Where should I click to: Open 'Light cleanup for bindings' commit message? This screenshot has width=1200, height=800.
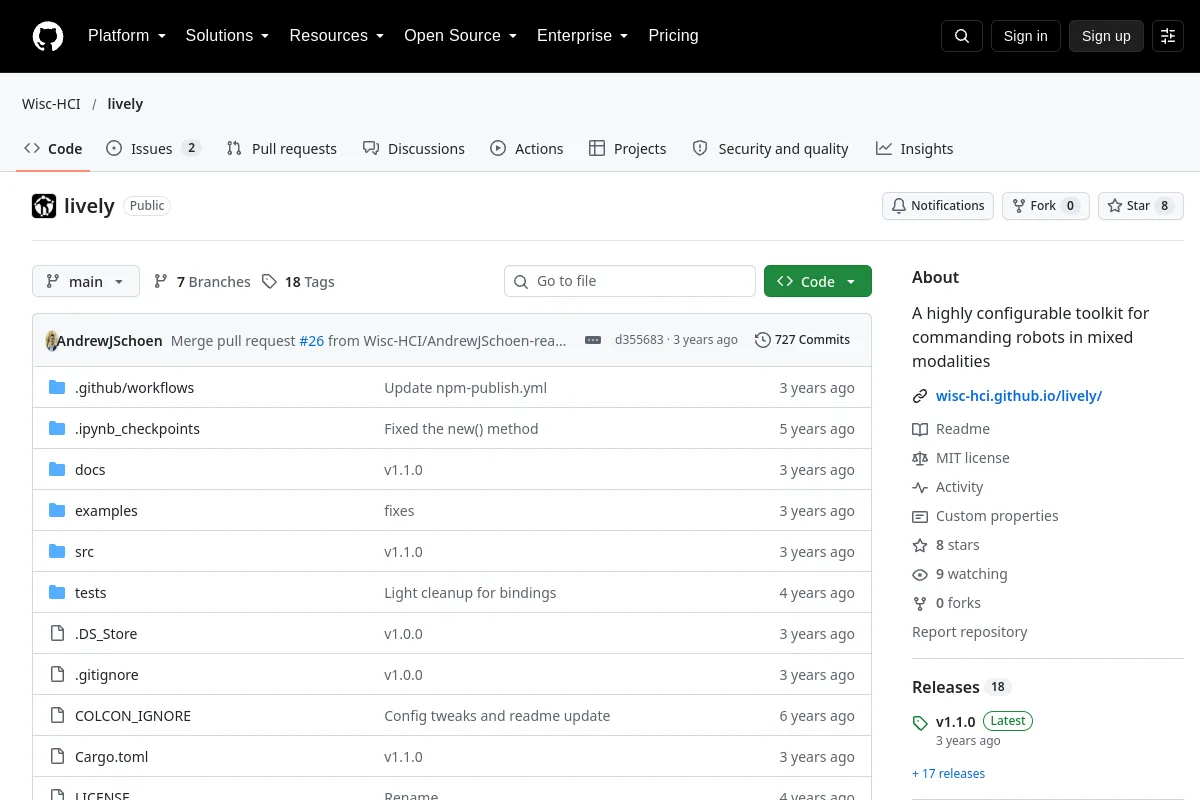pos(470,593)
